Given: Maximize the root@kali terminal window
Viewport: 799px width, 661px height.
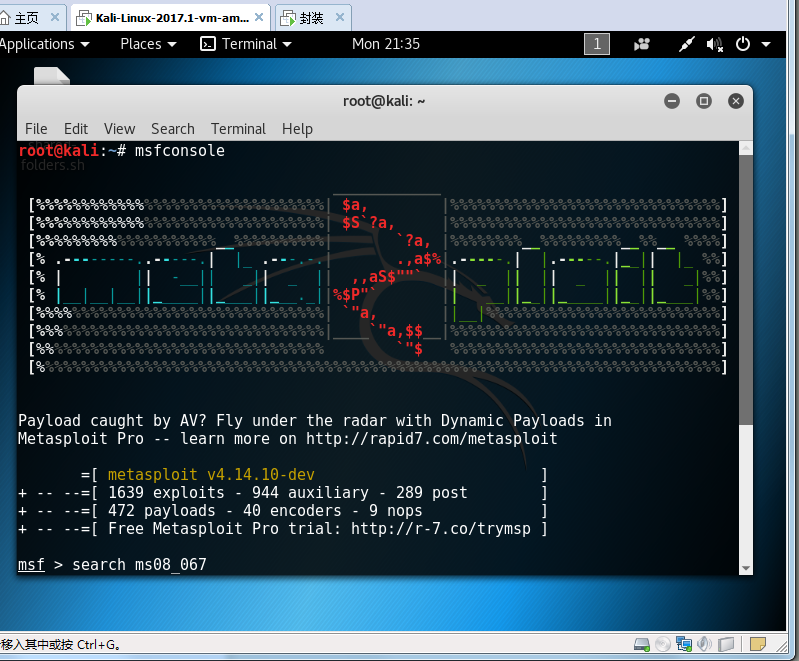Looking at the screenshot, I should 704,101.
